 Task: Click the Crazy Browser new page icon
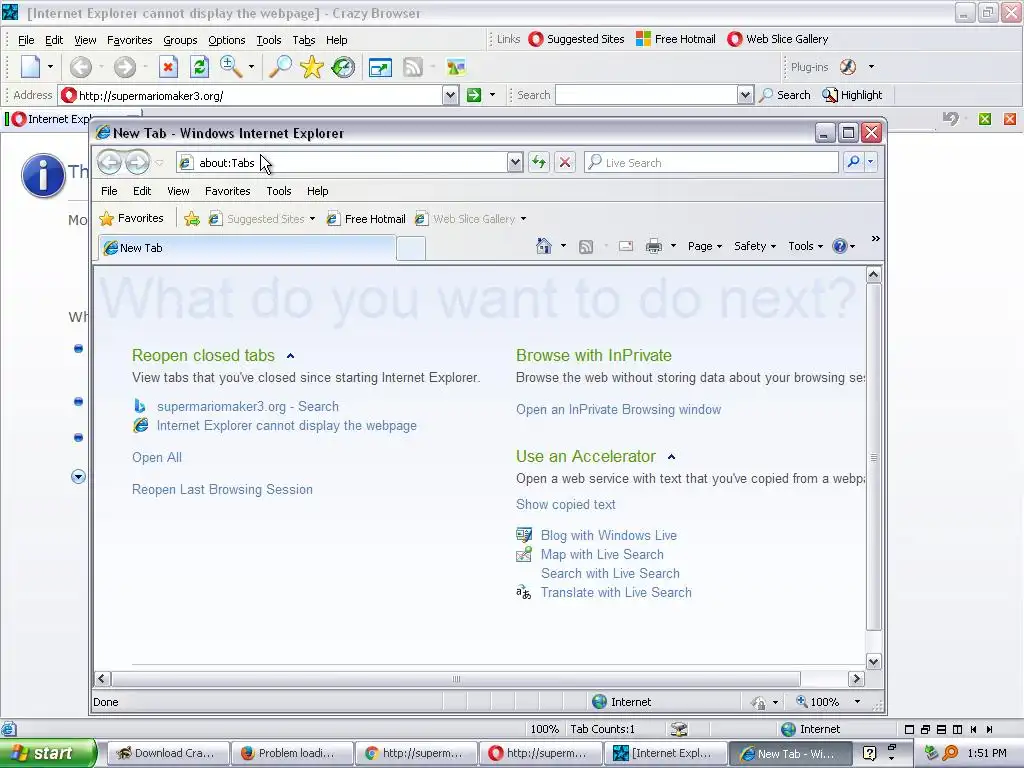31,67
